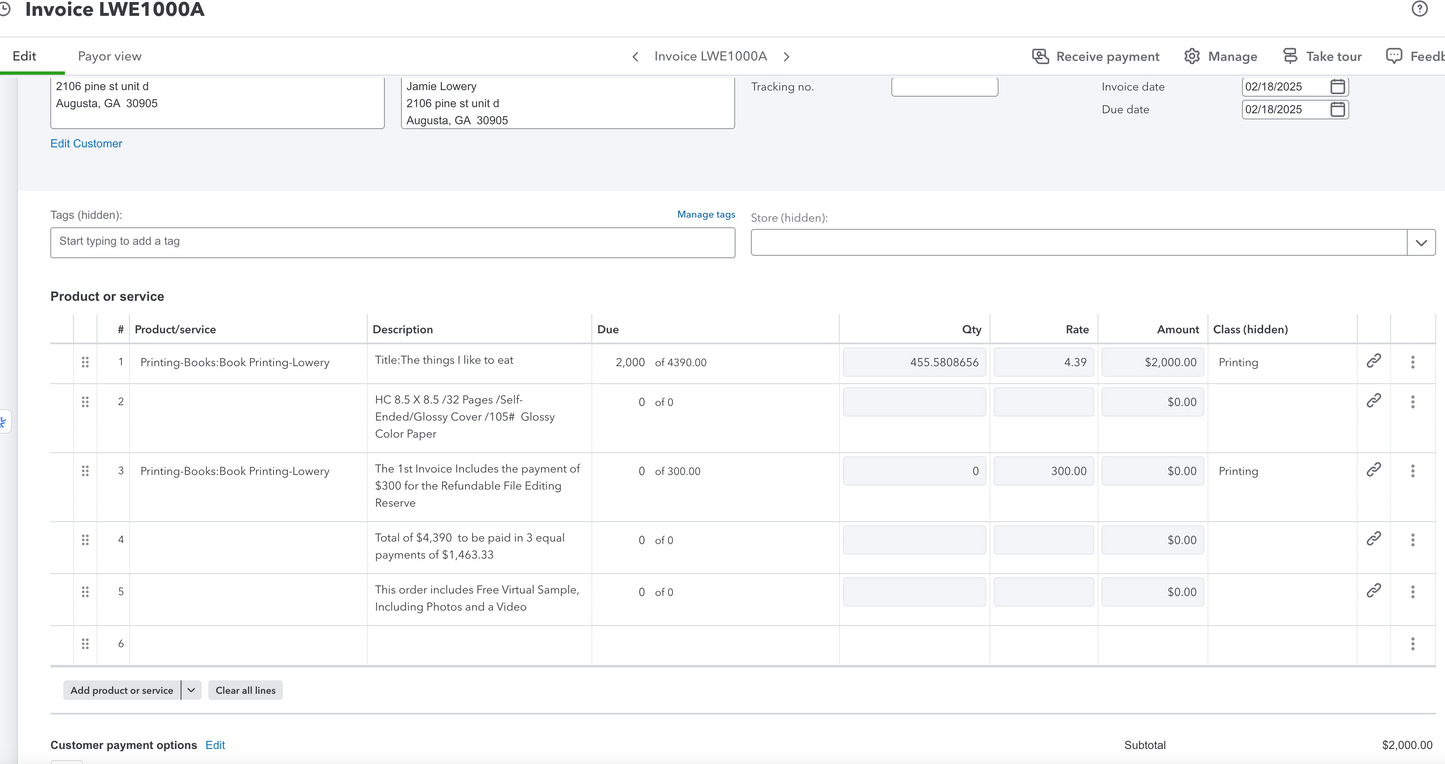Image resolution: width=1445 pixels, height=764 pixels.
Task: Open the Manage tags link
Action: pos(706,215)
